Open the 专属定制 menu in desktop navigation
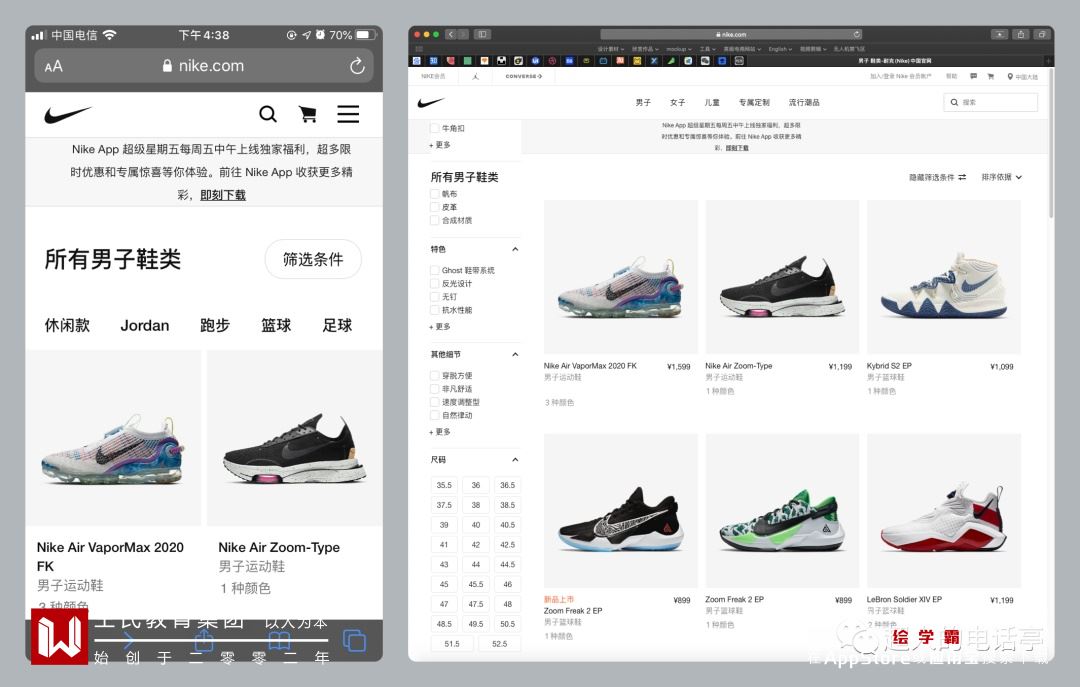1080x687 pixels. point(754,103)
